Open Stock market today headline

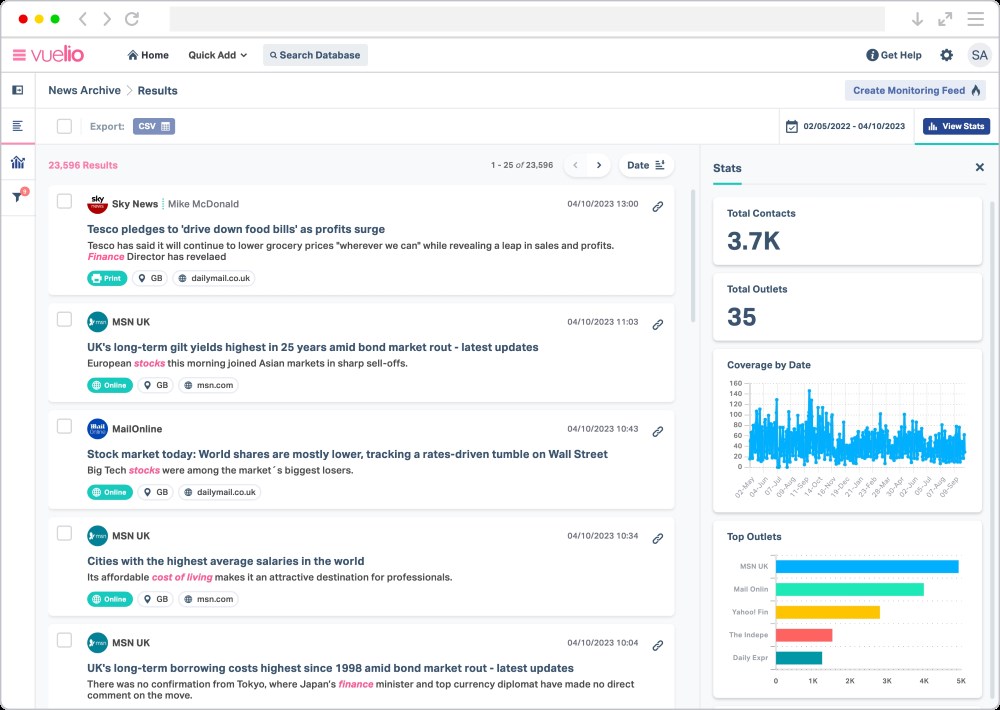tap(348, 454)
